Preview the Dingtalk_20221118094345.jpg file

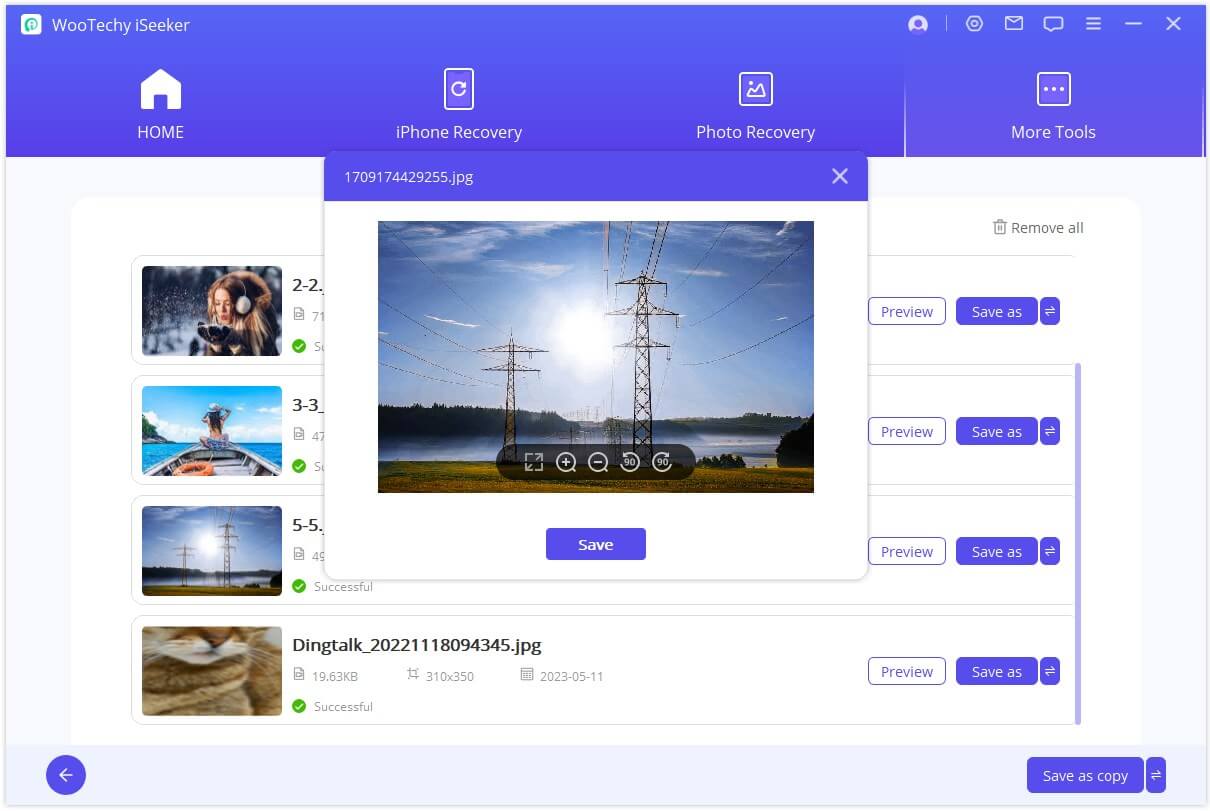906,672
